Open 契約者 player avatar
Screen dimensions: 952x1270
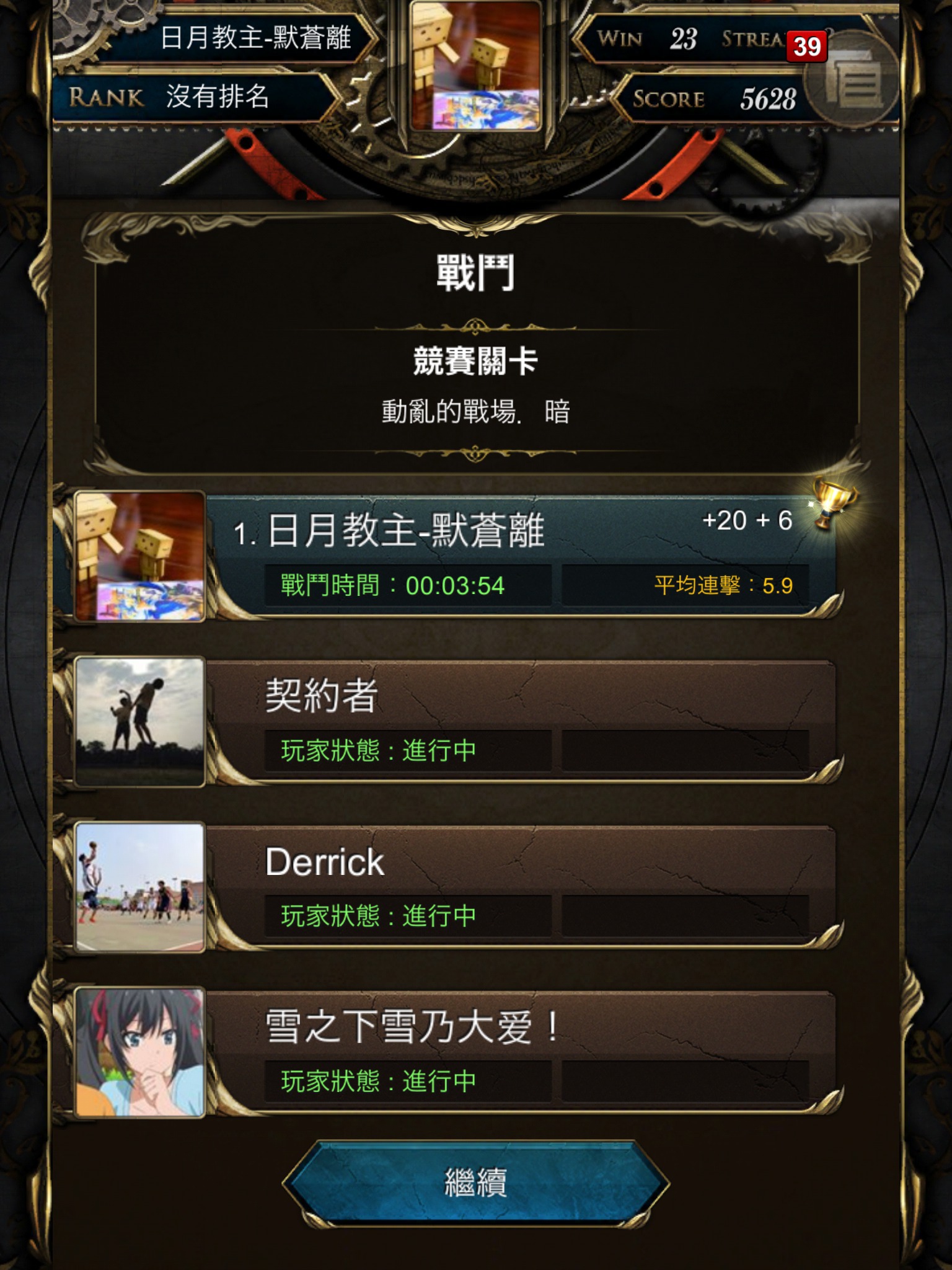(x=139, y=721)
